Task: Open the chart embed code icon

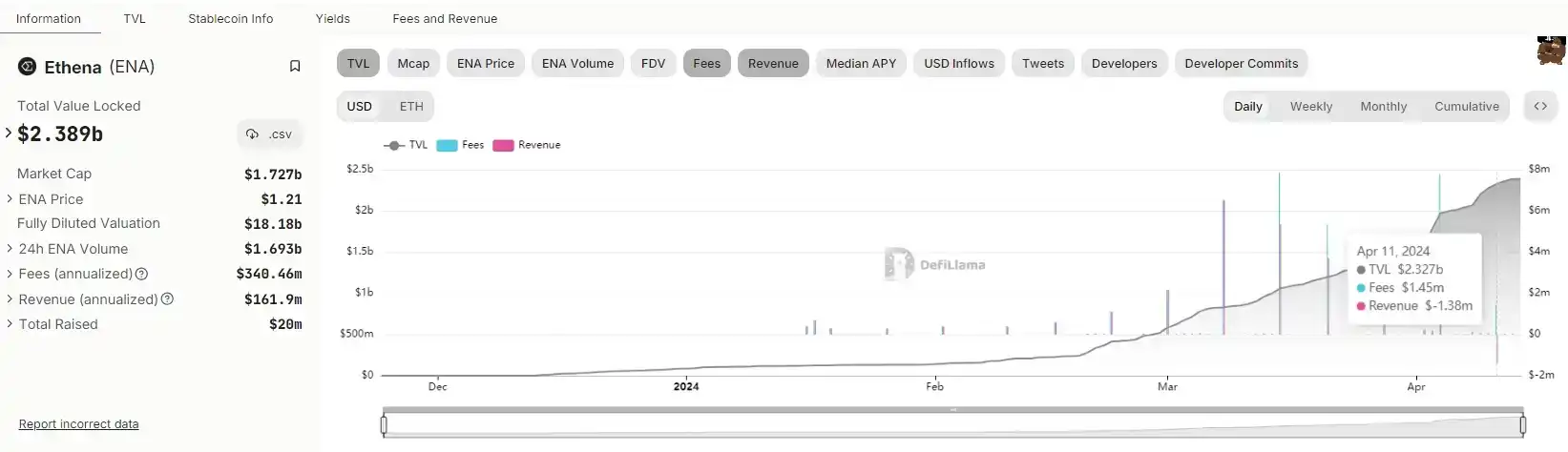Action: click(x=1540, y=107)
